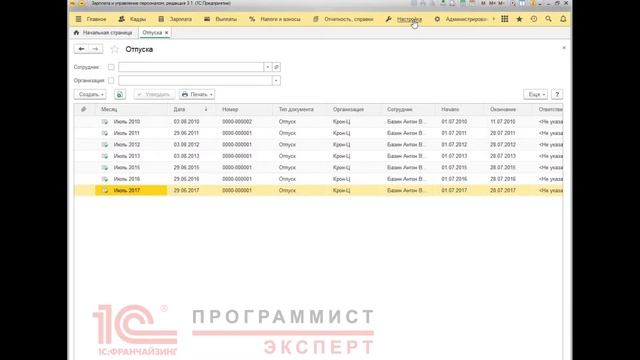Sort by the Организация column header
The height and width of the screenshot is (360, 640).
click(353, 109)
